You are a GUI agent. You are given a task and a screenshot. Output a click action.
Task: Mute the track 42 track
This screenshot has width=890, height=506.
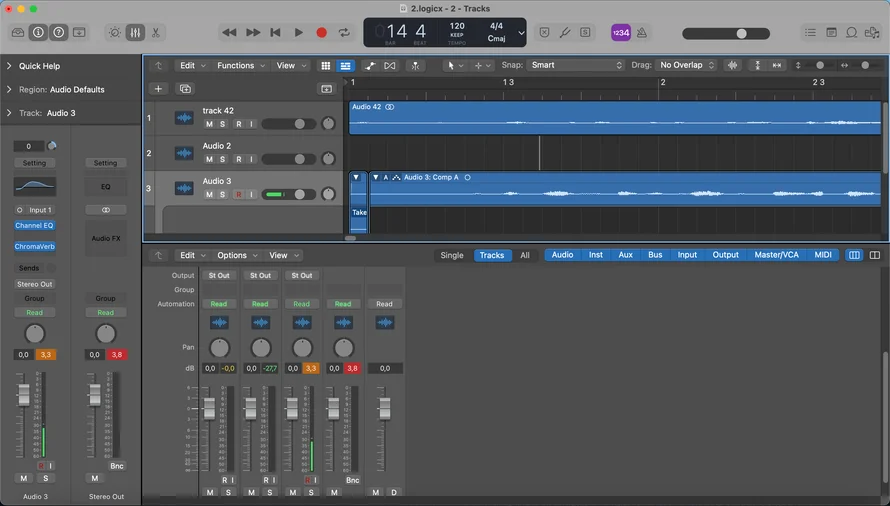pos(209,124)
